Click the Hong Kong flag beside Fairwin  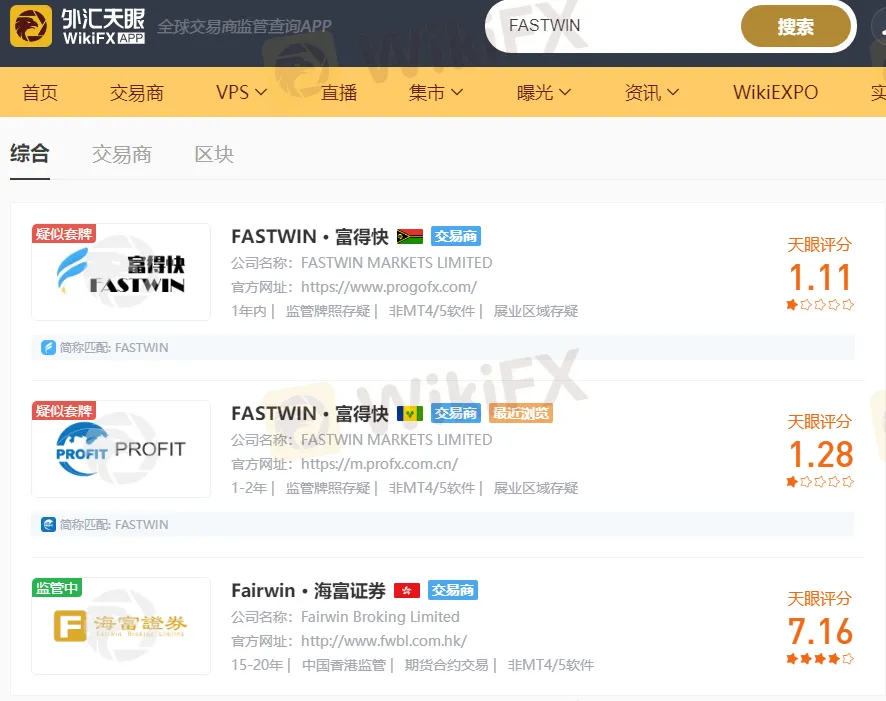pyautogui.click(x=407, y=590)
